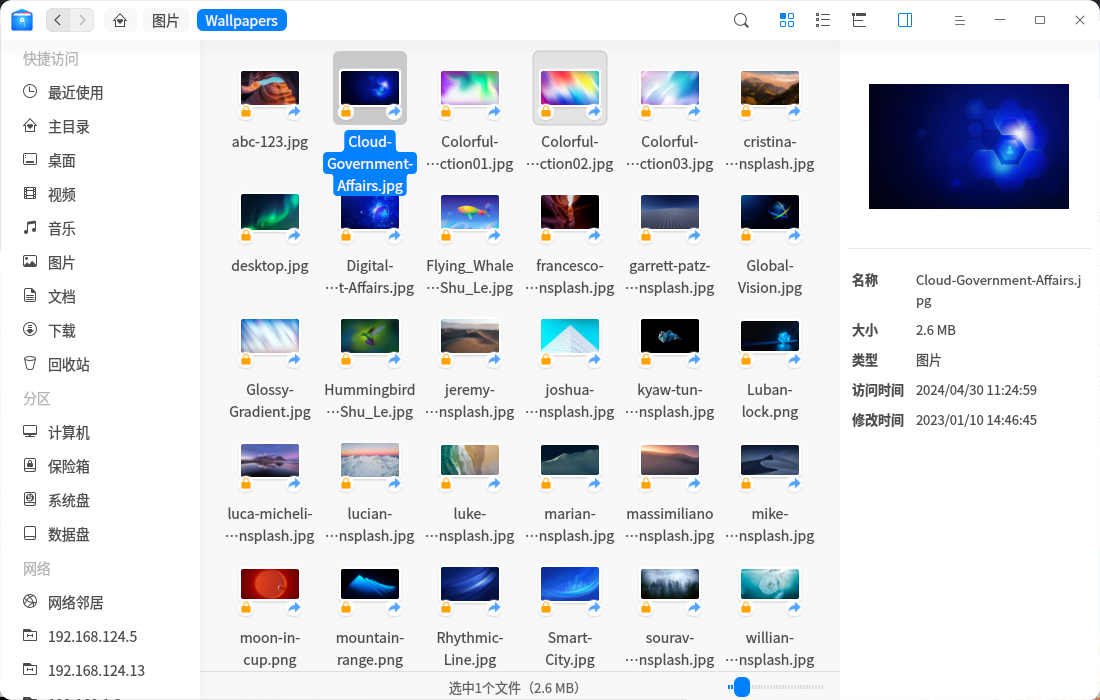Viewport: 1100px width, 700px height.
Task: Click the mike-...nsplash.jpg file name
Action: coord(770,525)
